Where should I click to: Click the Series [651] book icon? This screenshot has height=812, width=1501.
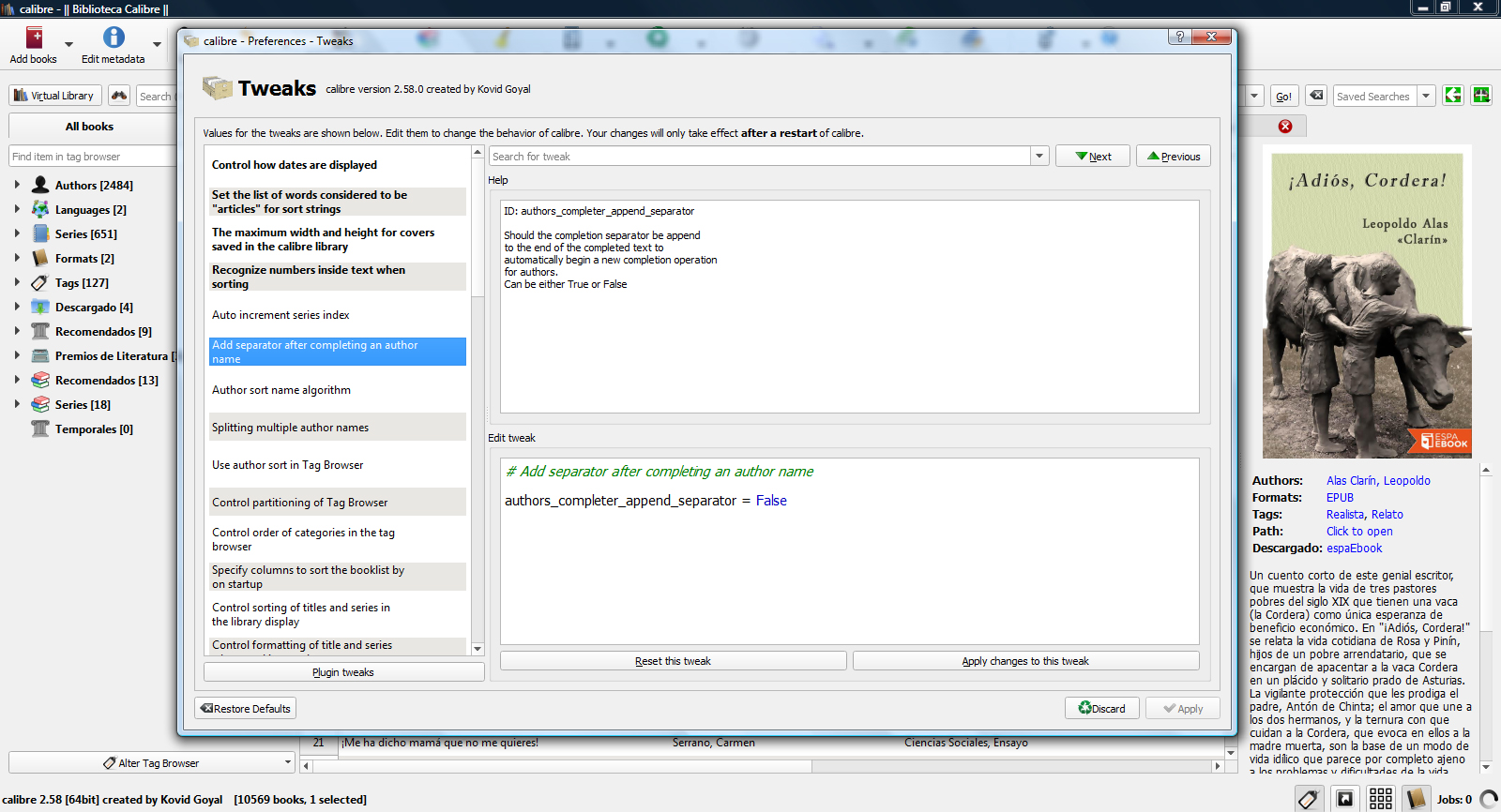click(40, 233)
